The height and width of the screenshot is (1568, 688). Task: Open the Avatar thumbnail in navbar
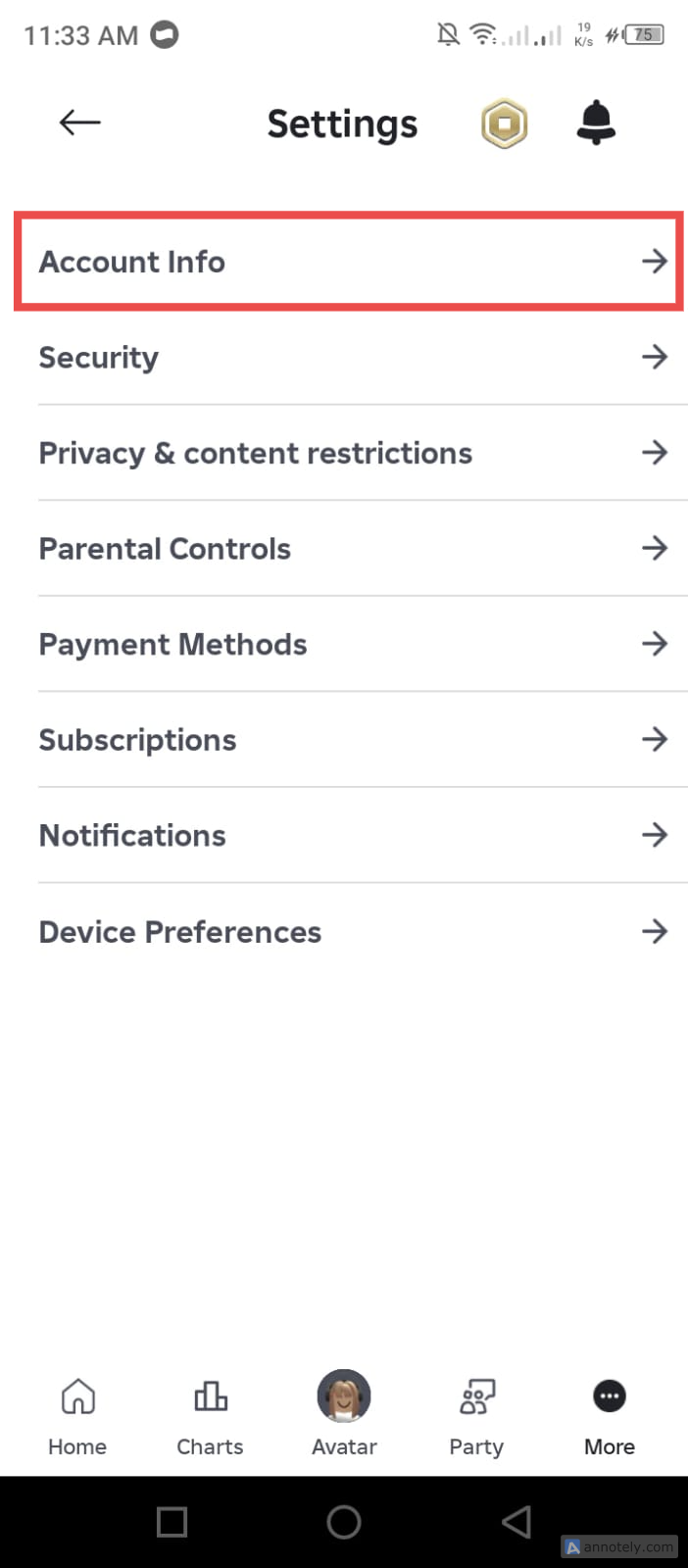point(344,1396)
